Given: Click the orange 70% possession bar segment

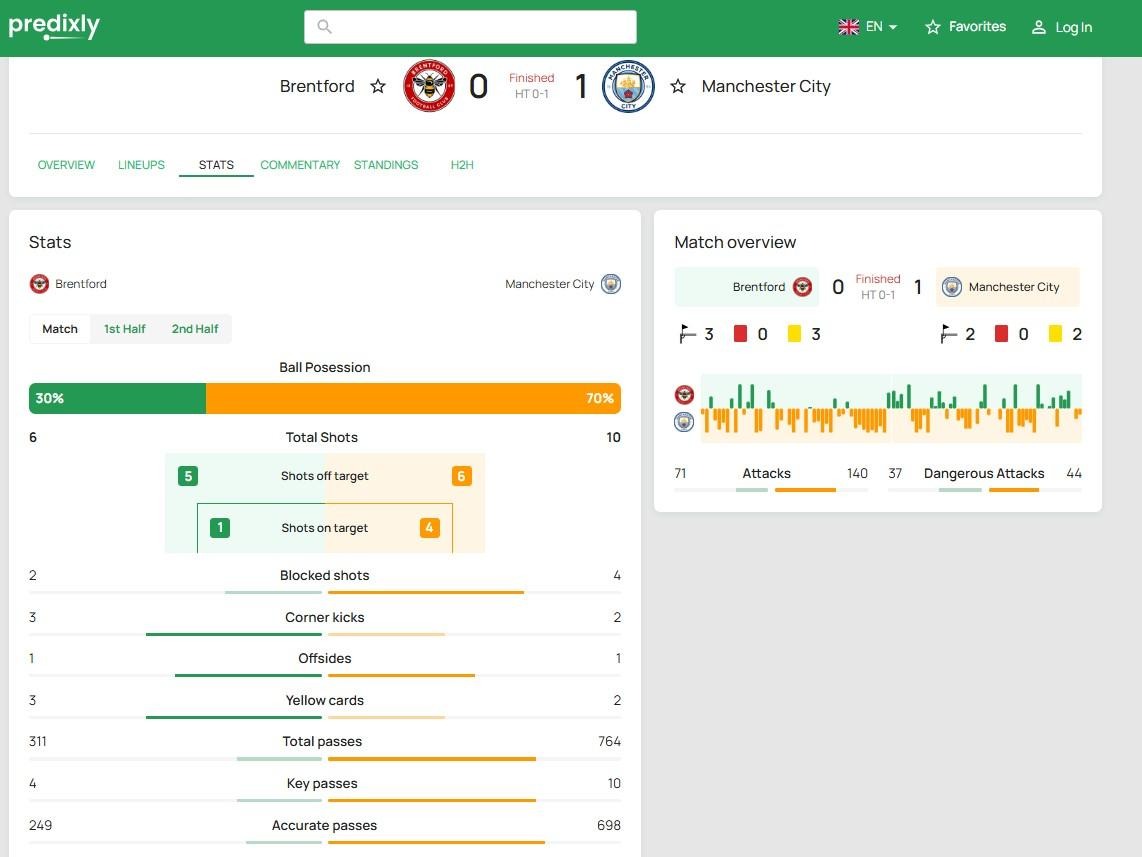Looking at the screenshot, I should click(413, 398).
